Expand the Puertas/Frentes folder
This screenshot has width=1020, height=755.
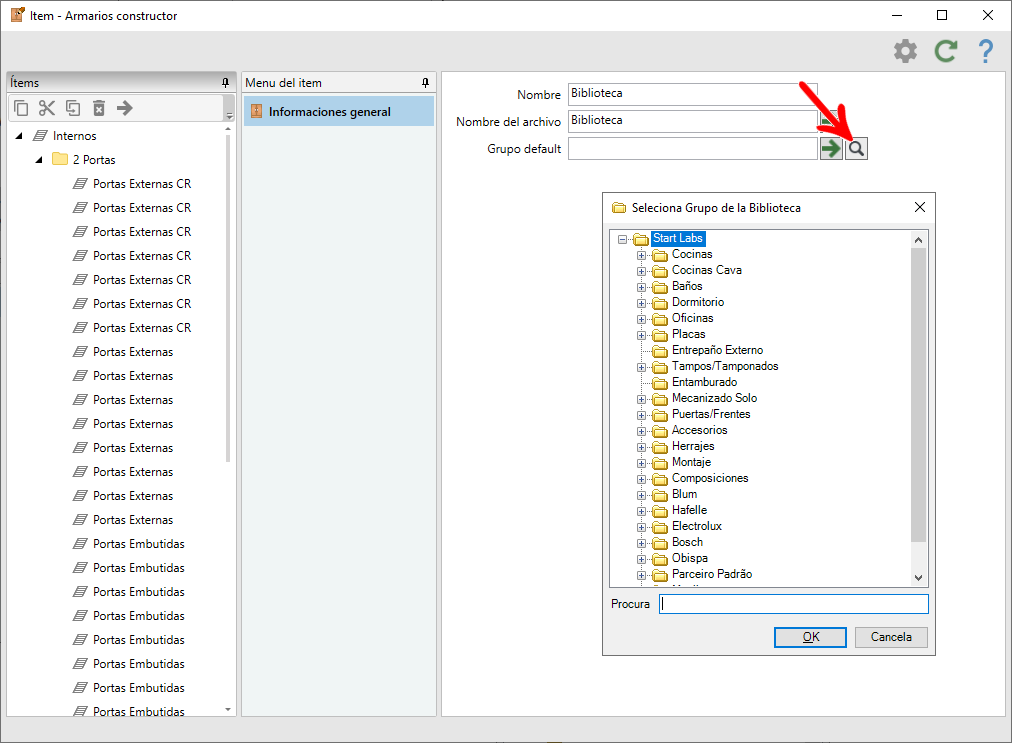coord(641,416)
